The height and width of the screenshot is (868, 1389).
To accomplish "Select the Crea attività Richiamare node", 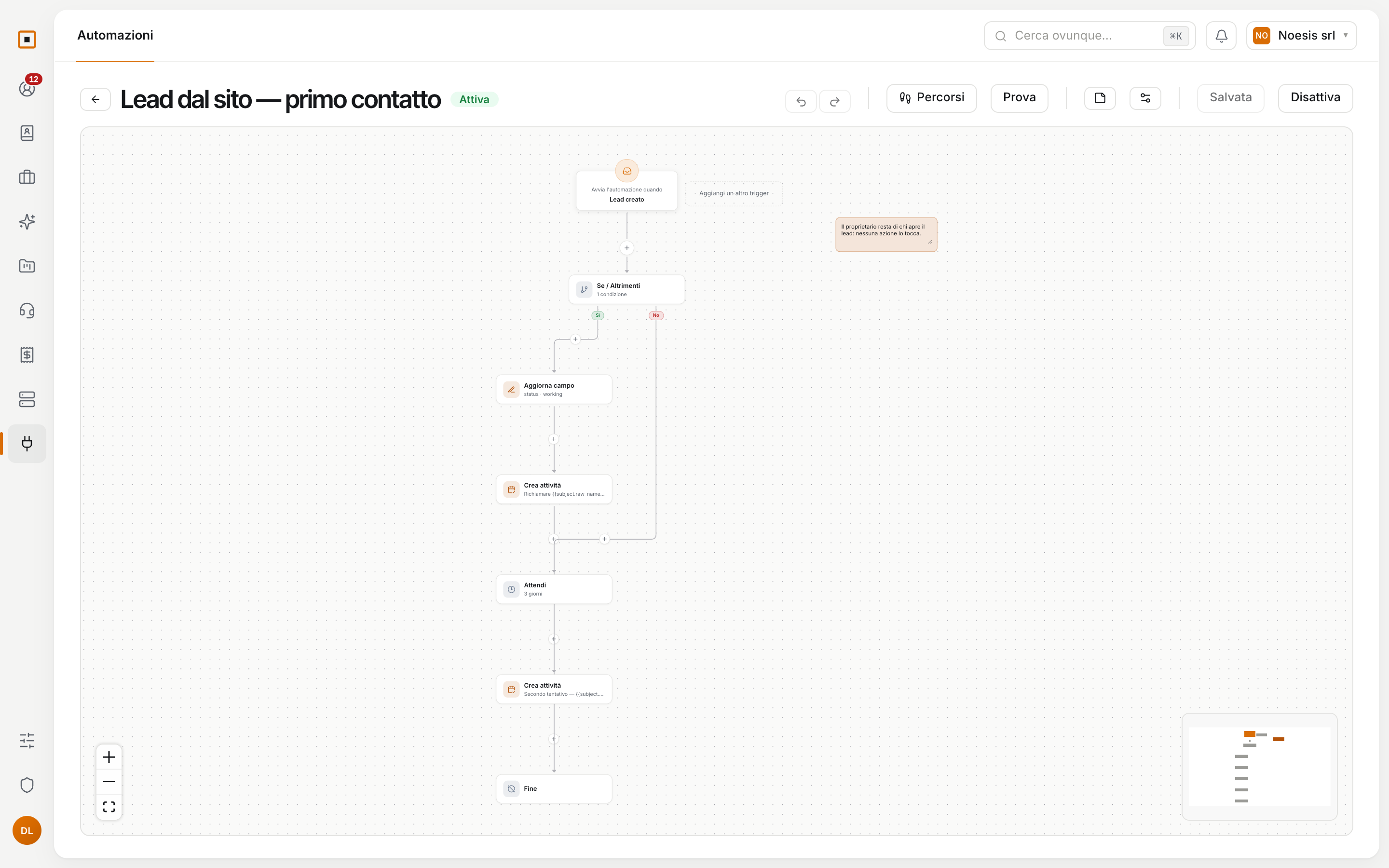I will pyautogui.click(x=554, y=489).
